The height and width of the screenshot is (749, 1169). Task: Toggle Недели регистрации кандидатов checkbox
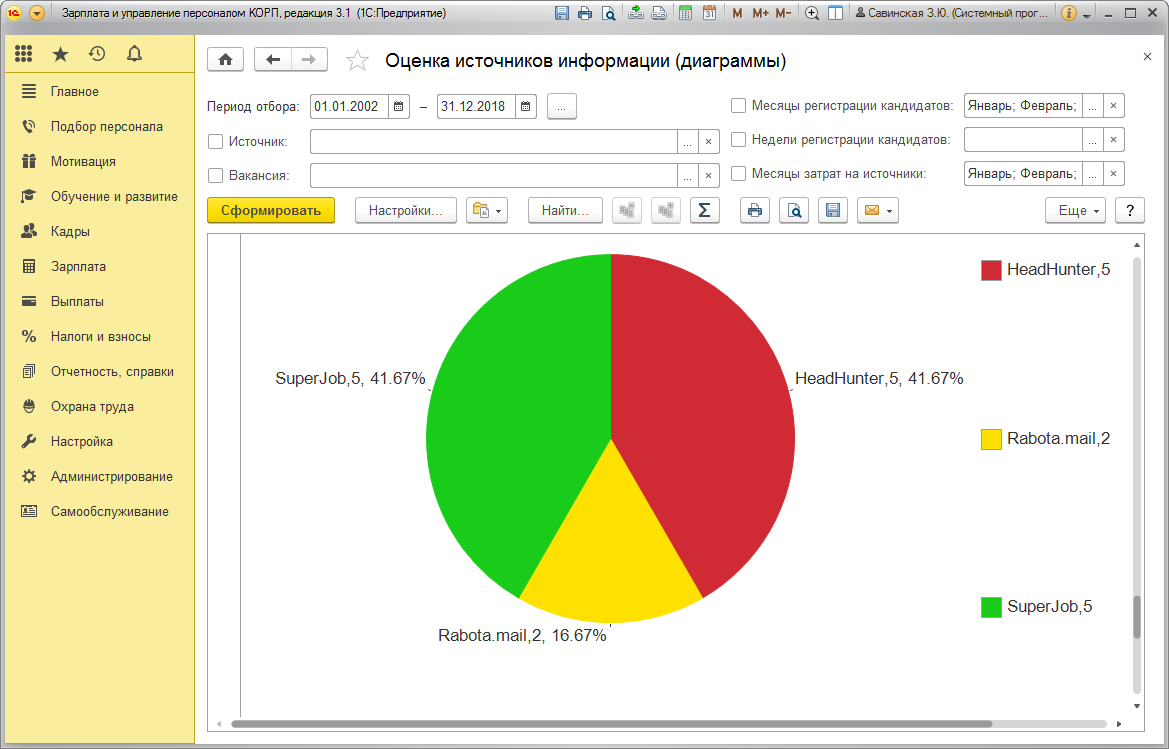pos(738,139)
